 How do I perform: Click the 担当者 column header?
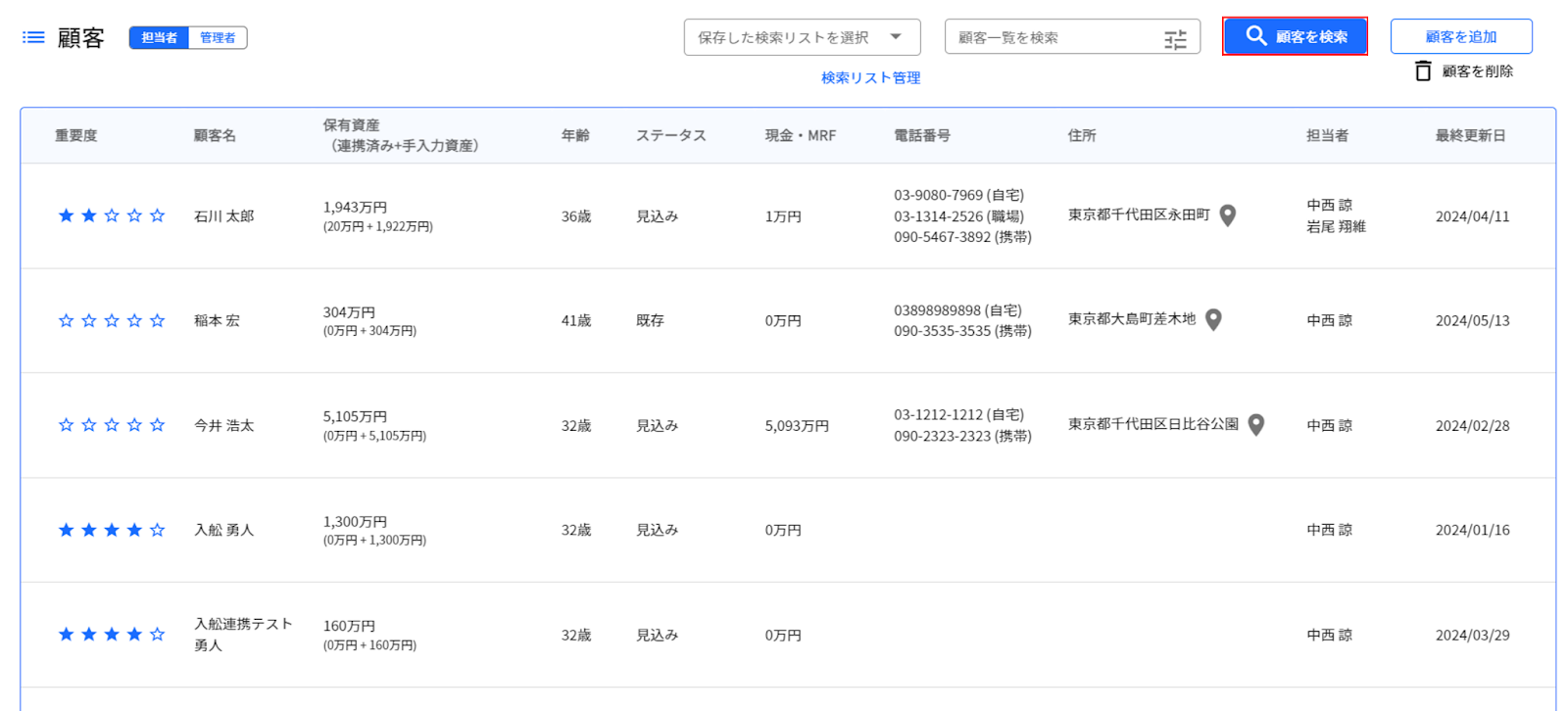click(1328, 135)
